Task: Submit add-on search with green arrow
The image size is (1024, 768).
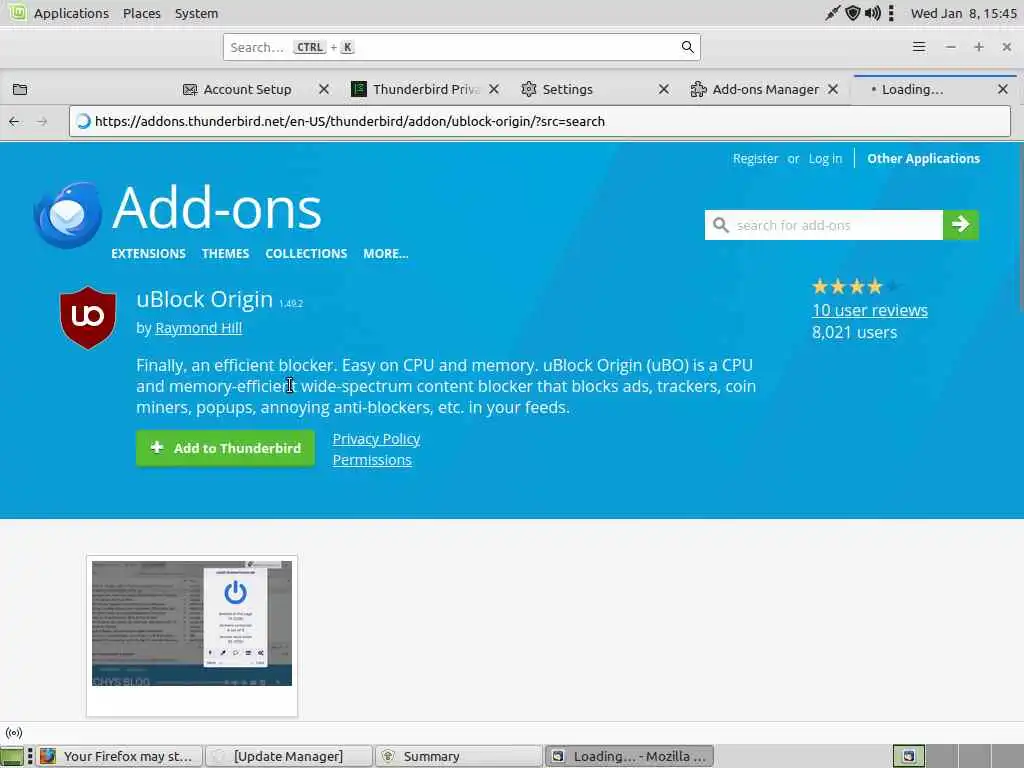Action: pos(961,225)
